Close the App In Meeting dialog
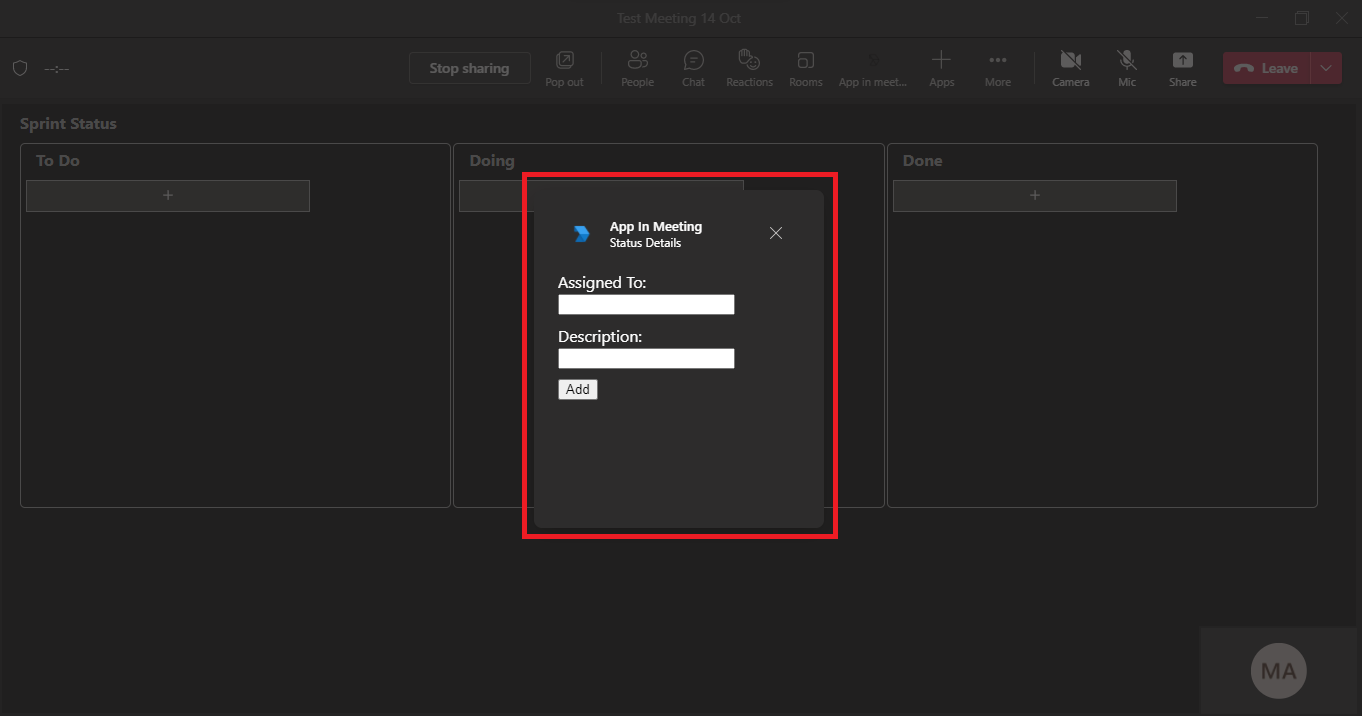This screenshot has height=716, width=1362. 776,233
